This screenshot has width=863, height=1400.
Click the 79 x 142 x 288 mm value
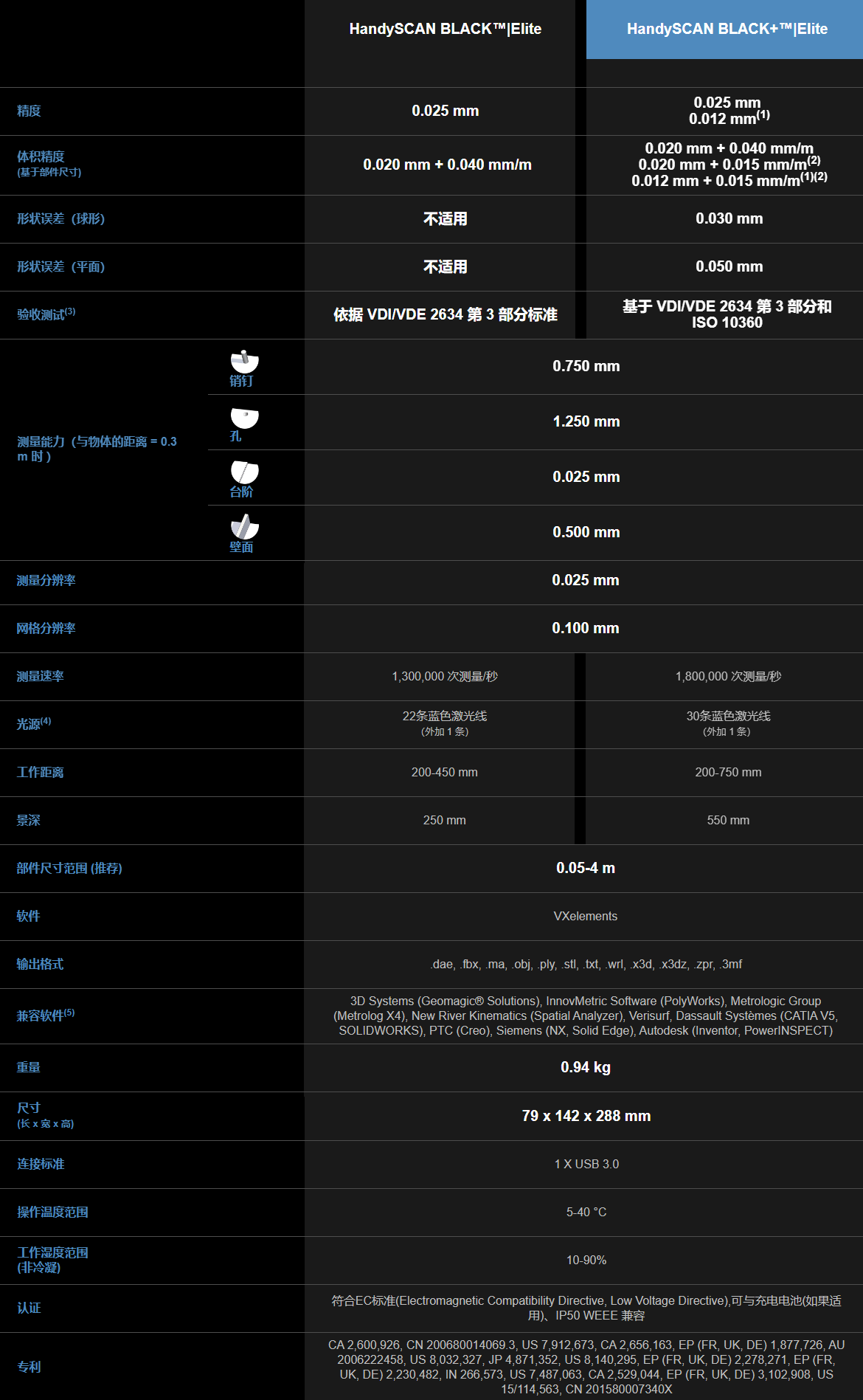click(586, 1116)
